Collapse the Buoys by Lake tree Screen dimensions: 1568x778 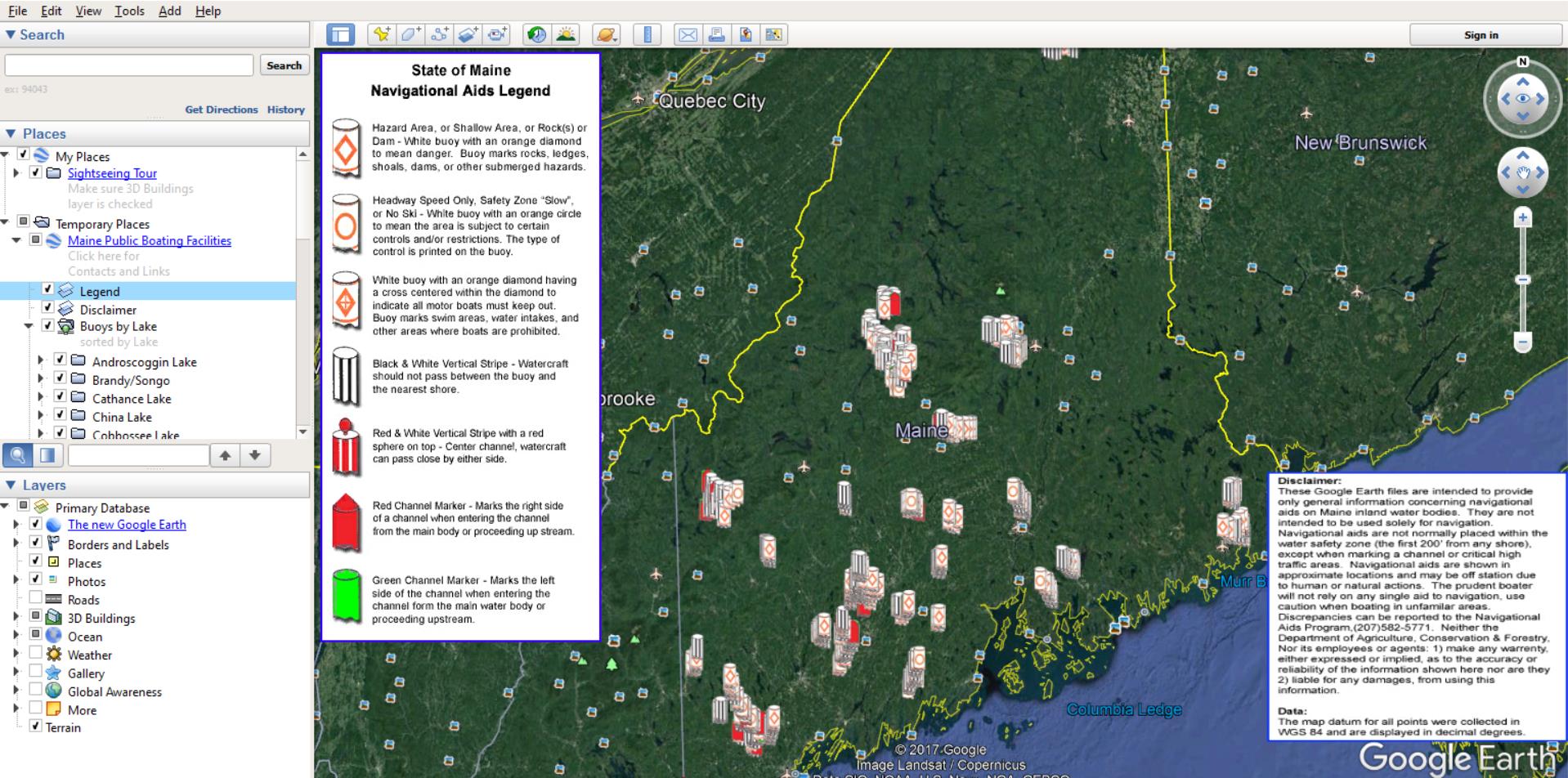pyautogui.click(x=30, y=326)
